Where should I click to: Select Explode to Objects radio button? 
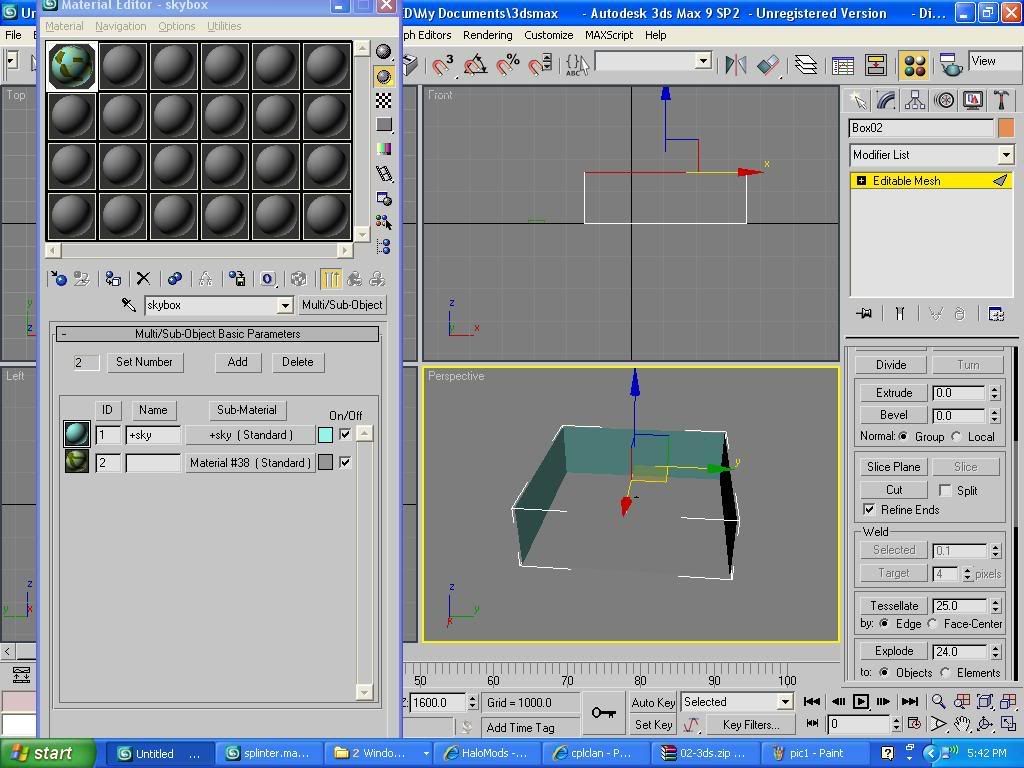[884, 672]
